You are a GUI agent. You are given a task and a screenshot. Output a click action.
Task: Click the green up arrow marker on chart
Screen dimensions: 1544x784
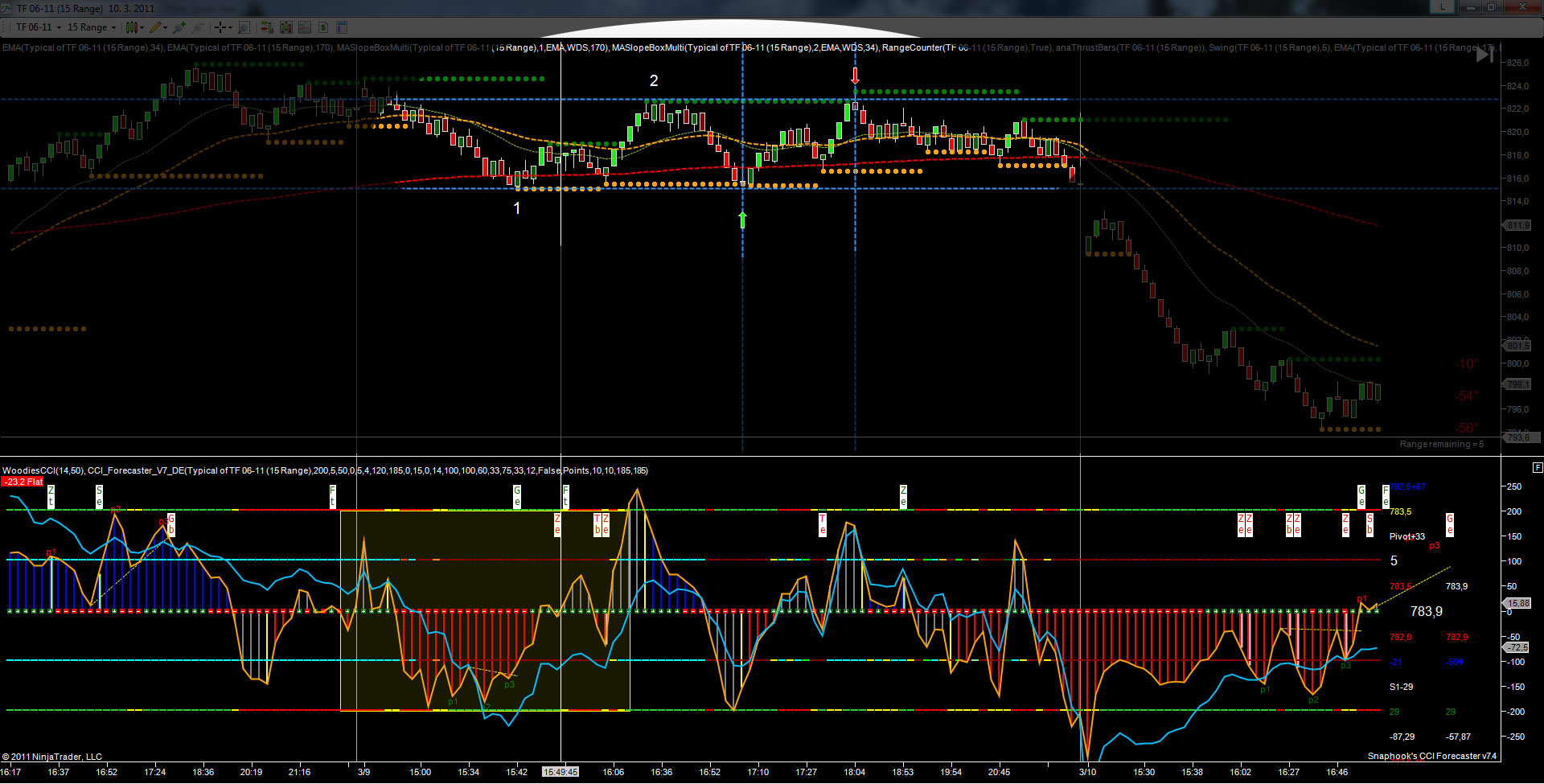(742, 220)
